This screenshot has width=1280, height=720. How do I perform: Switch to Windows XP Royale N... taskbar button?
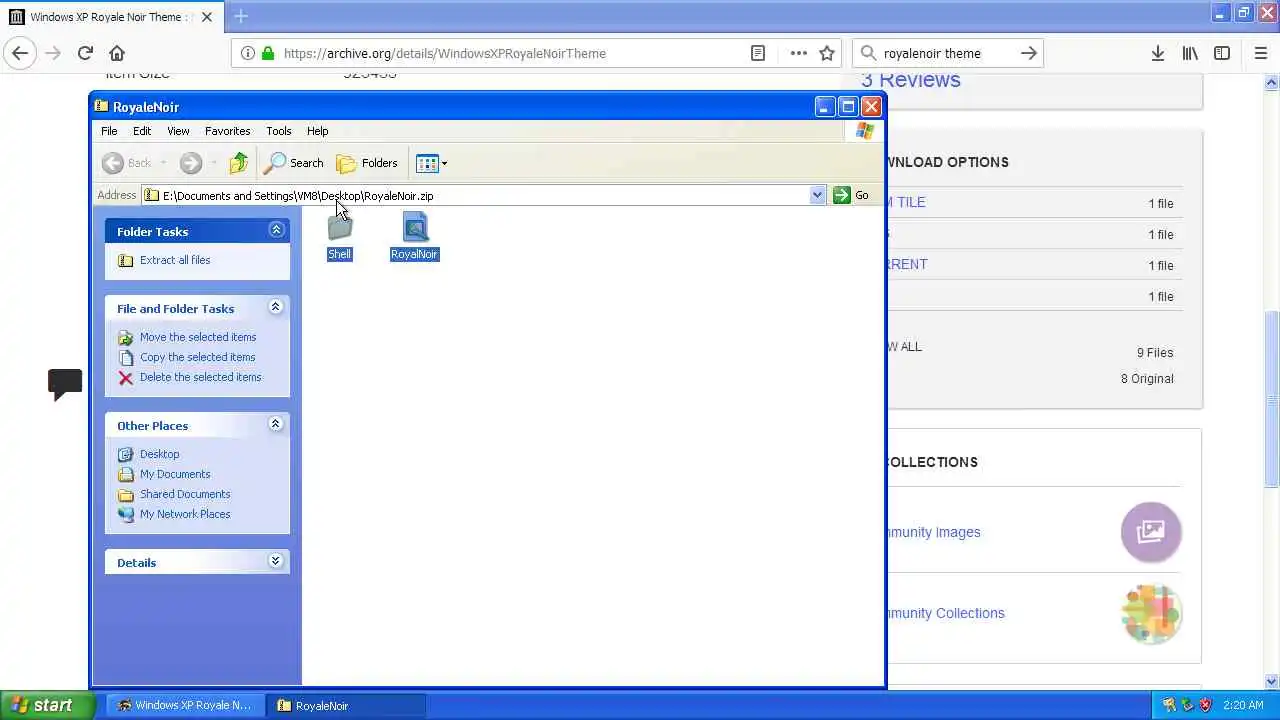186,705
